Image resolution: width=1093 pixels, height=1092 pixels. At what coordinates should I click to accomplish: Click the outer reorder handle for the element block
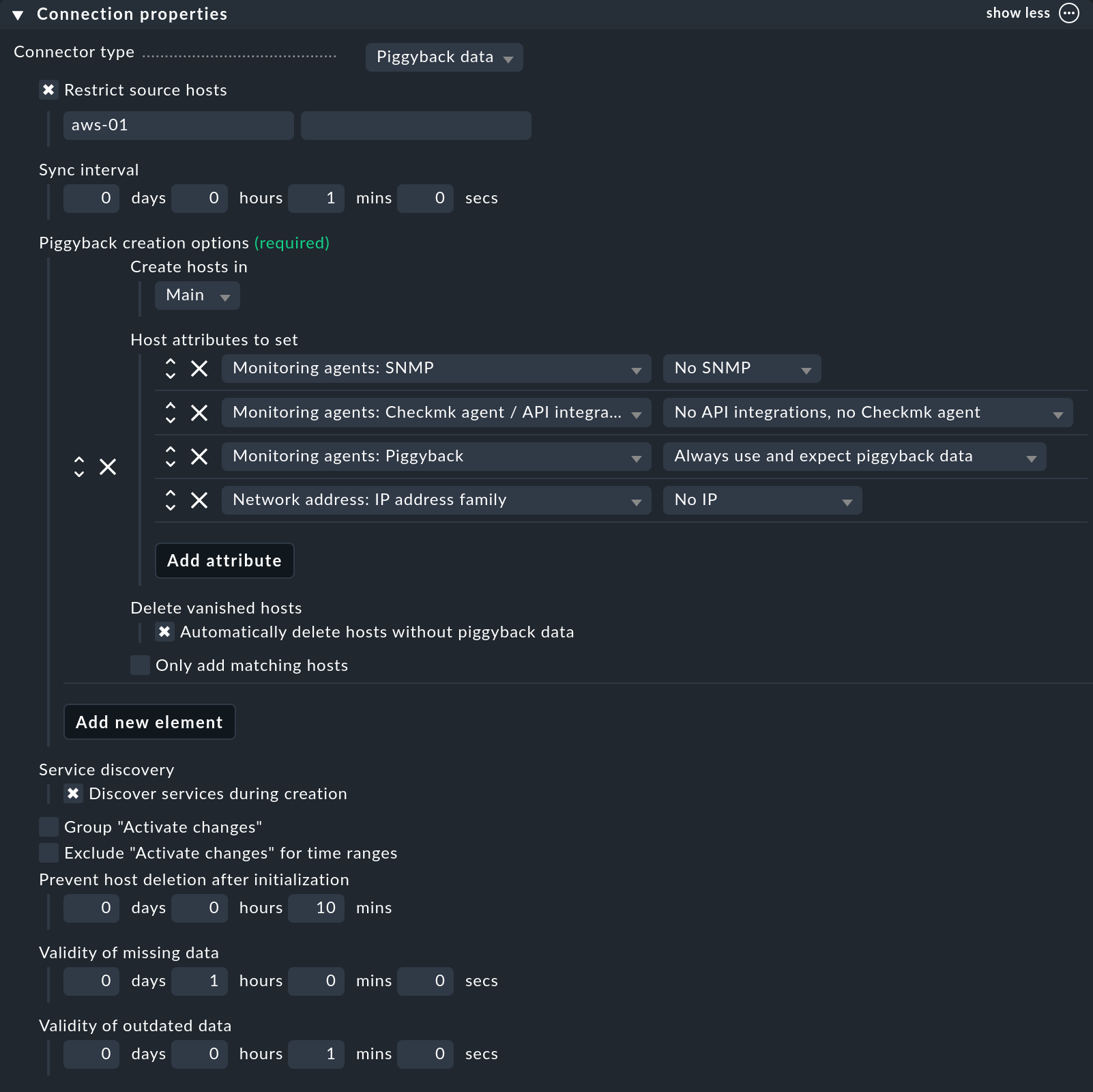pyautogui.click(x=80, y=467)
